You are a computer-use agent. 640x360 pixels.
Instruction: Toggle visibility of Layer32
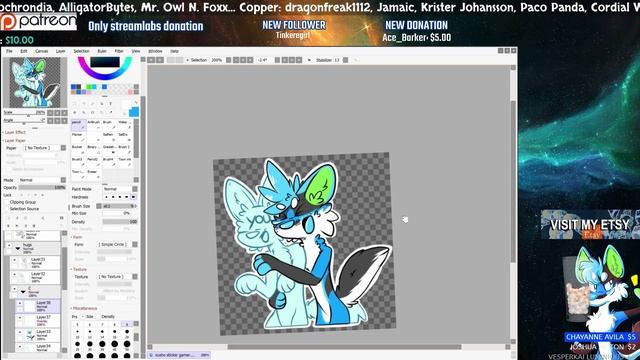pos(14,275)
